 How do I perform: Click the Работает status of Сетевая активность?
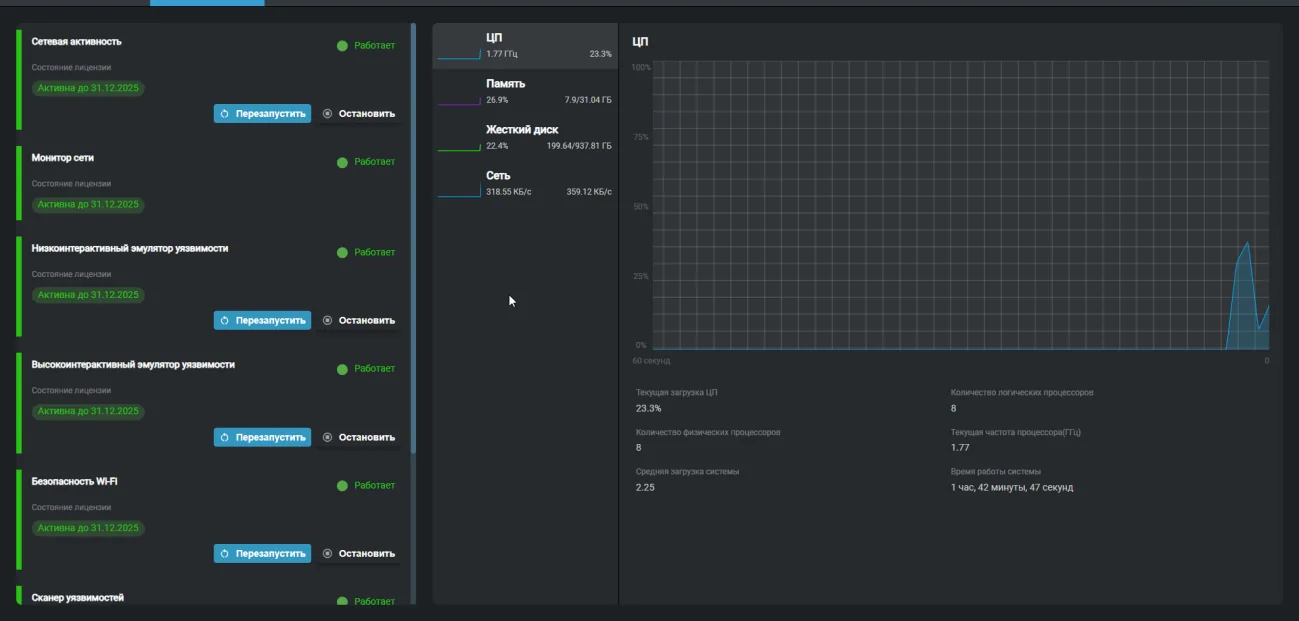(366, 46)
